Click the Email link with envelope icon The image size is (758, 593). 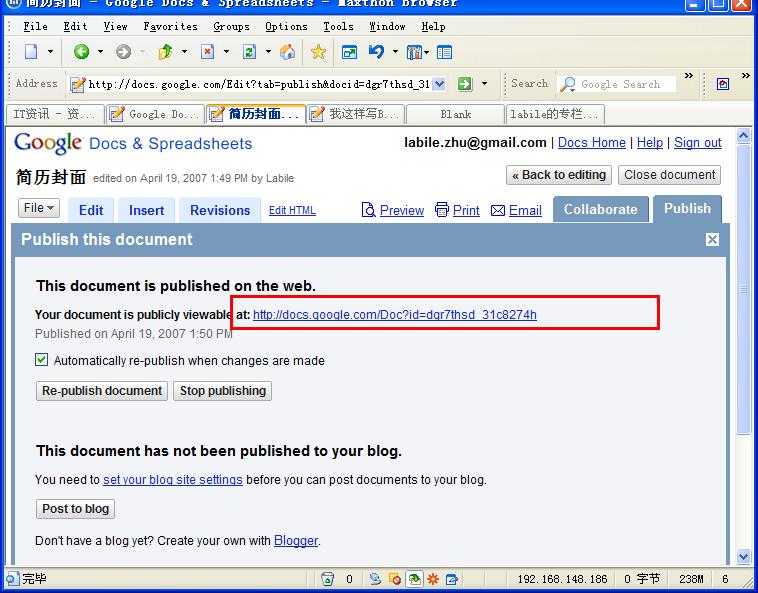(x=516, y=211)
